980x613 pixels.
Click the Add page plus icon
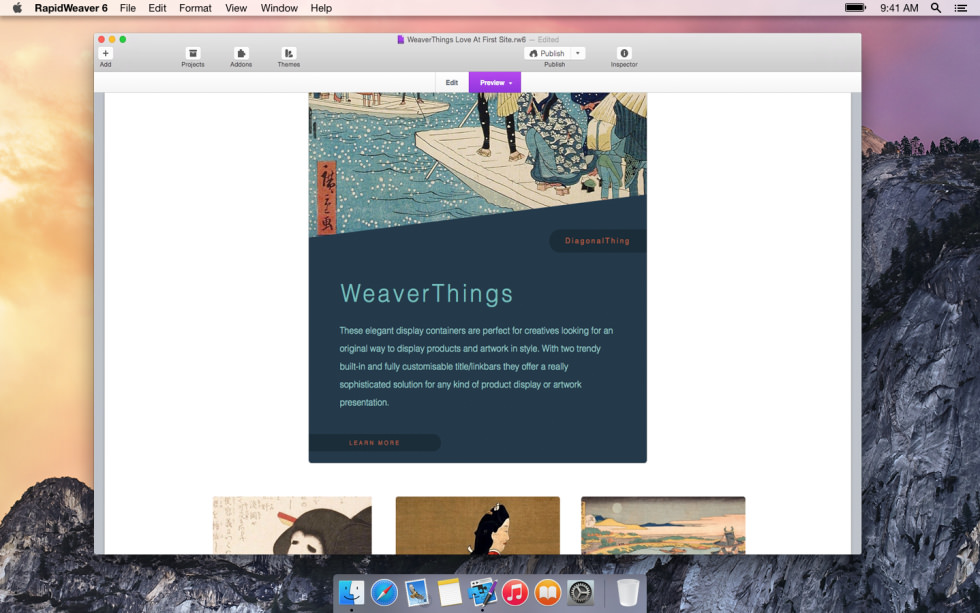point(106,54)
